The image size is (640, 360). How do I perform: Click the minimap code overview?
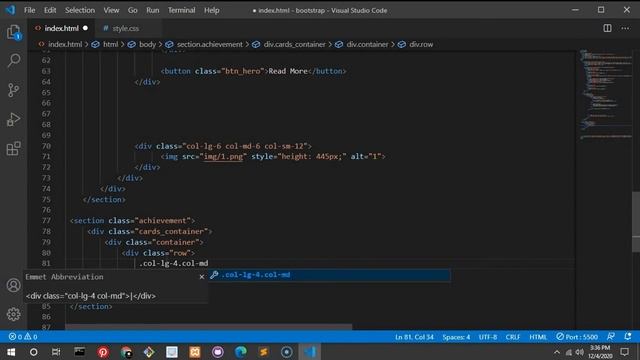pyautogui.click(x=606, y=94)
